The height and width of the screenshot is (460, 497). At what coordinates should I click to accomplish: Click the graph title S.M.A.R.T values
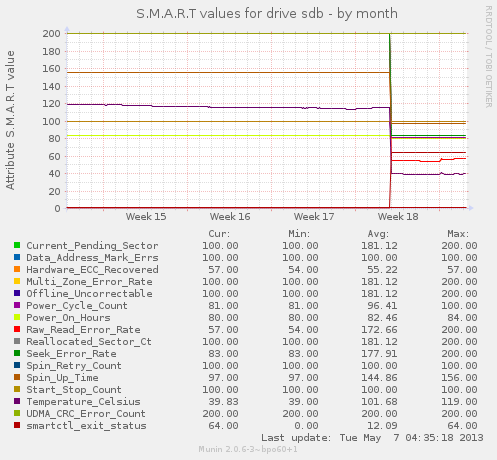tap(267, 14)
